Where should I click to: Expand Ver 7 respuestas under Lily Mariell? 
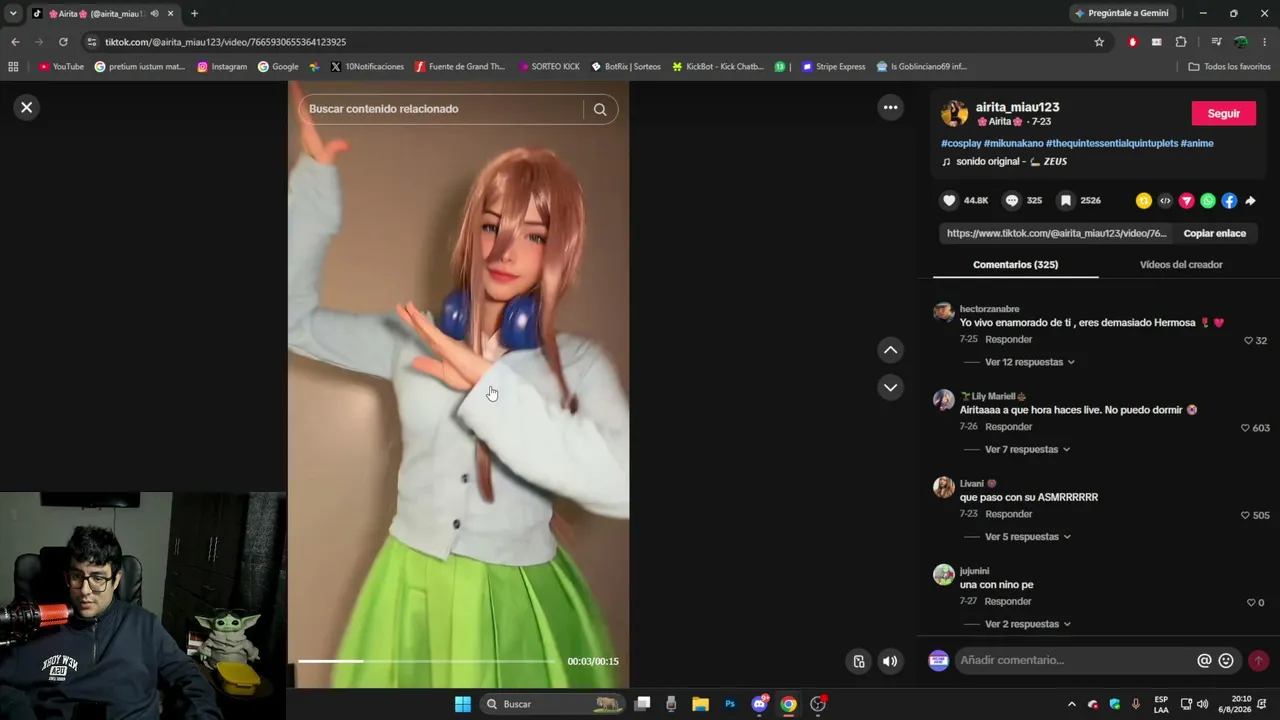[1027, 449]
